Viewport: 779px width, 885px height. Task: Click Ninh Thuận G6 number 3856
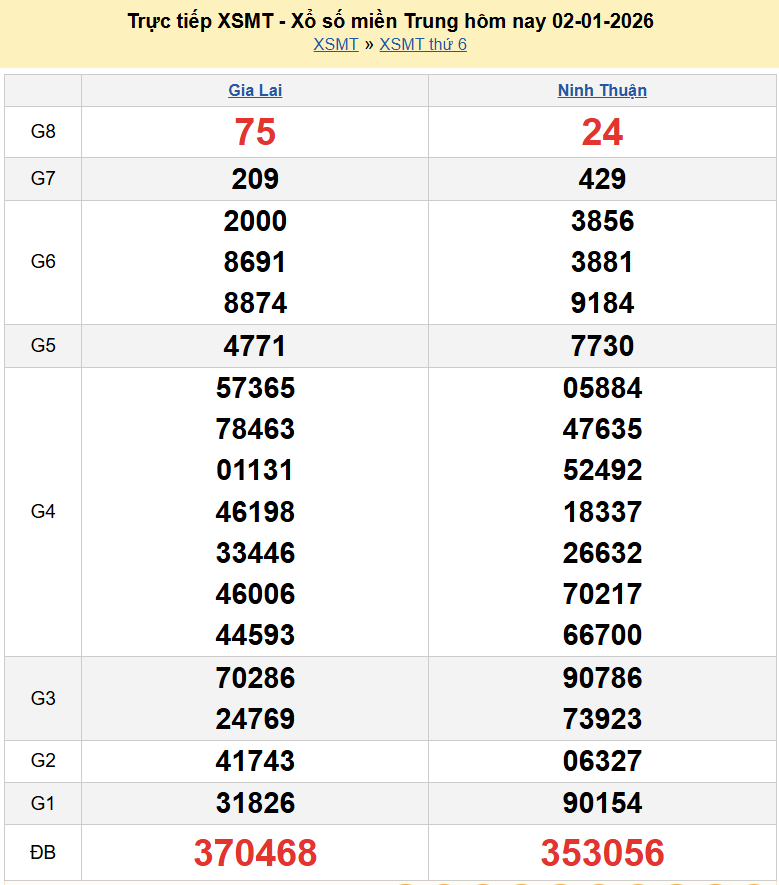[x=602, y=221]
